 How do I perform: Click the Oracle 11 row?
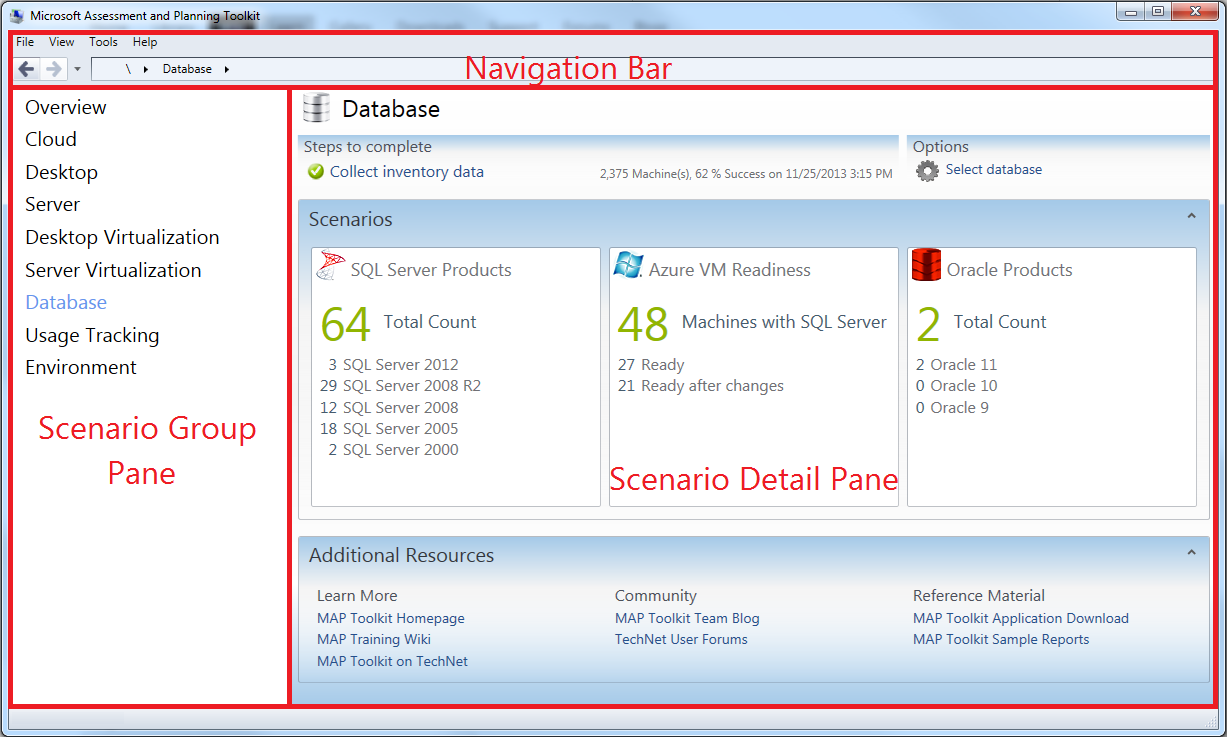957,365
